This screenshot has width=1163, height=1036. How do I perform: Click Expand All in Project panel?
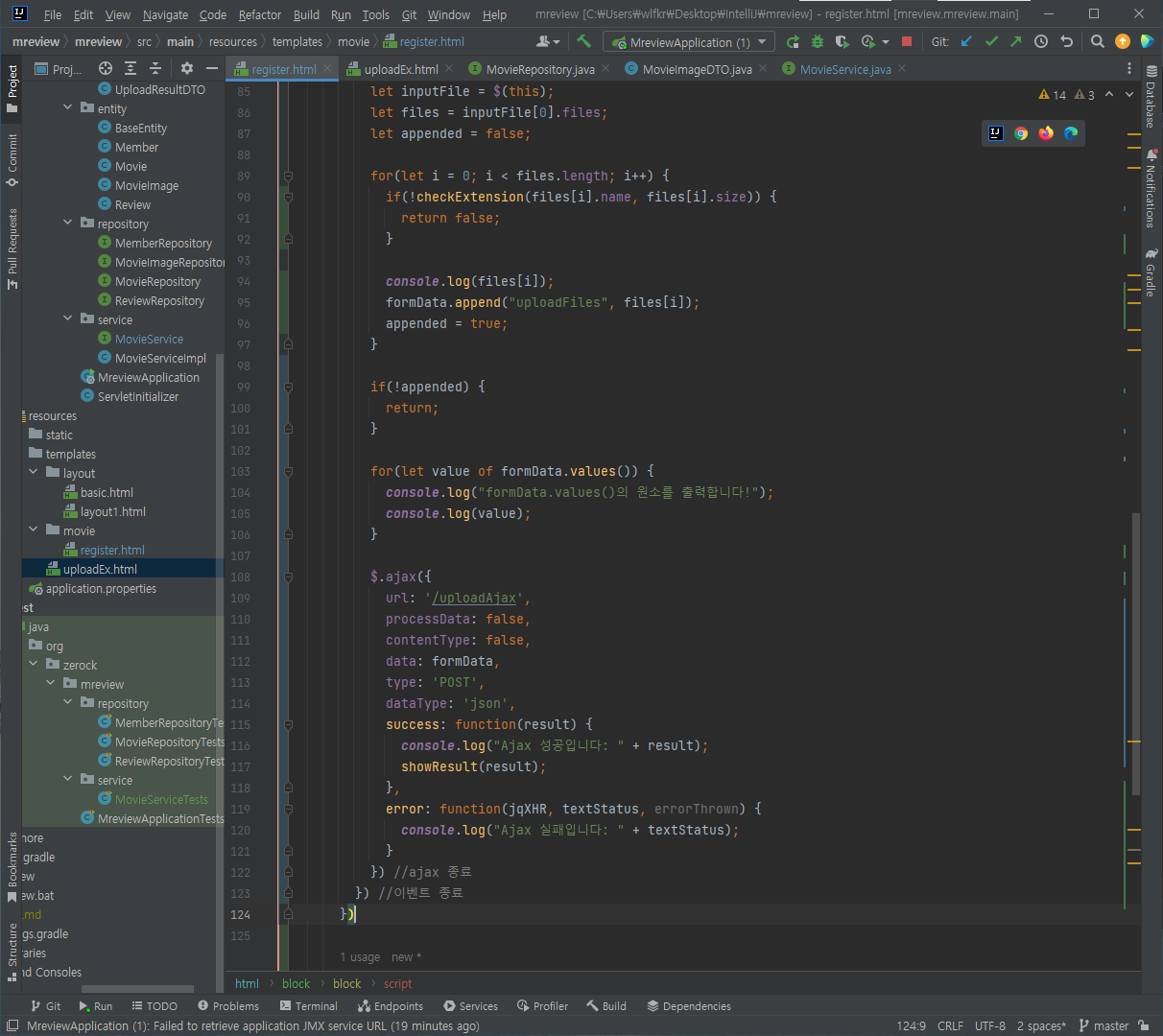point(131,68)
